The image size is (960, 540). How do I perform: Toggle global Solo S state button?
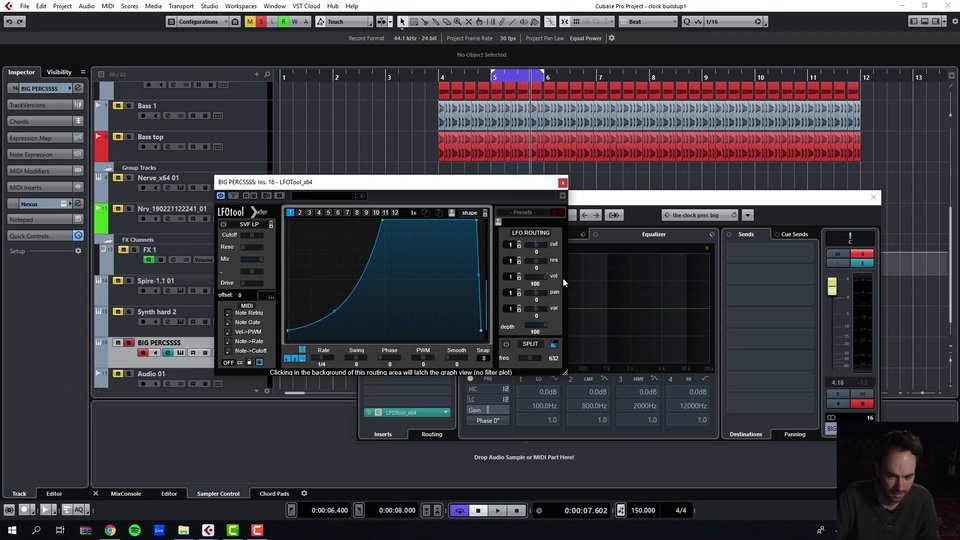261,21
